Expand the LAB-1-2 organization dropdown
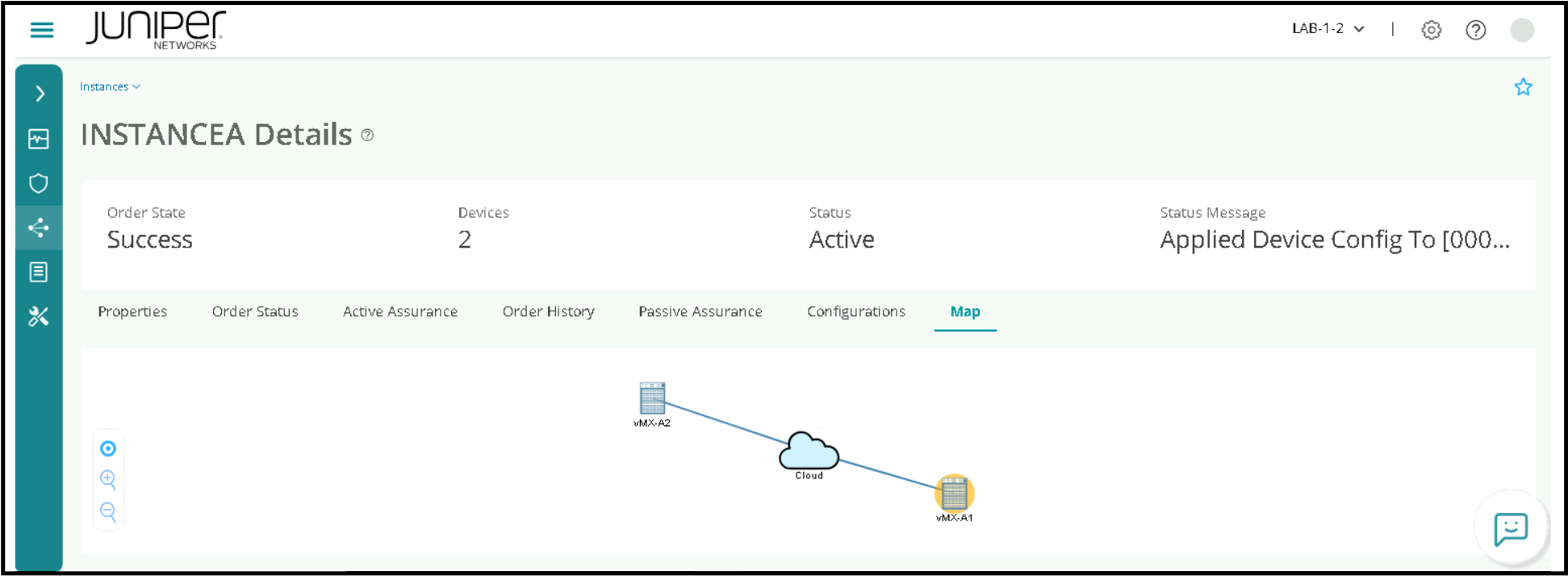Screen dimensions: 1568x576 [x=1328, y=29]
